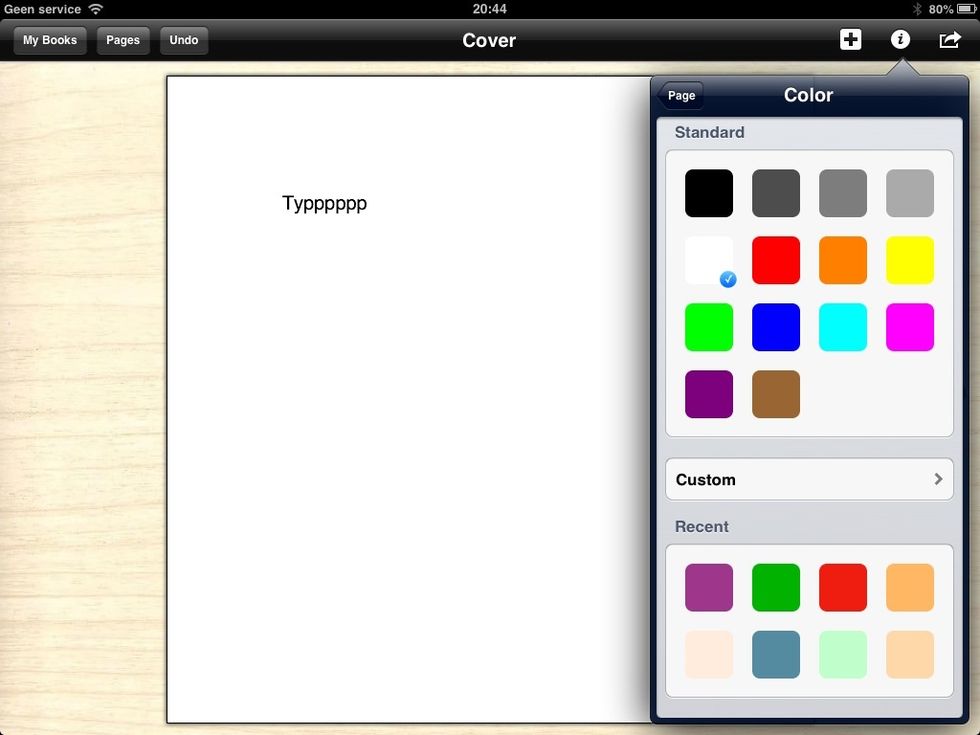The image size is (980, 735).
Task: Click the Typppppp text on page
Action: pos(325,204)
